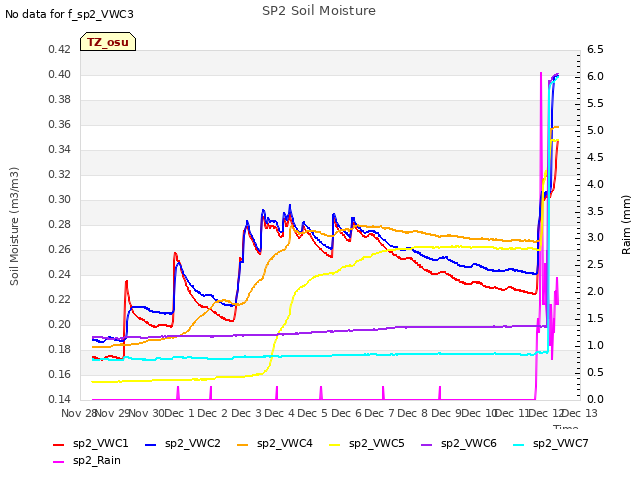Click the 0.14 left axis tick label
Image resolution: width=640 pixels, height=480 pixels.
[60, 399]
